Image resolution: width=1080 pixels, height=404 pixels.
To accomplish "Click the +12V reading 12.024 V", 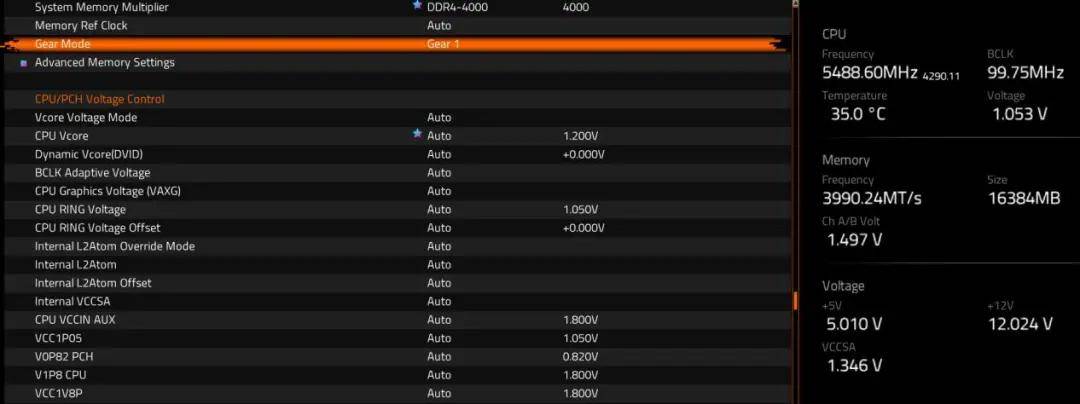I will 1021,324.
